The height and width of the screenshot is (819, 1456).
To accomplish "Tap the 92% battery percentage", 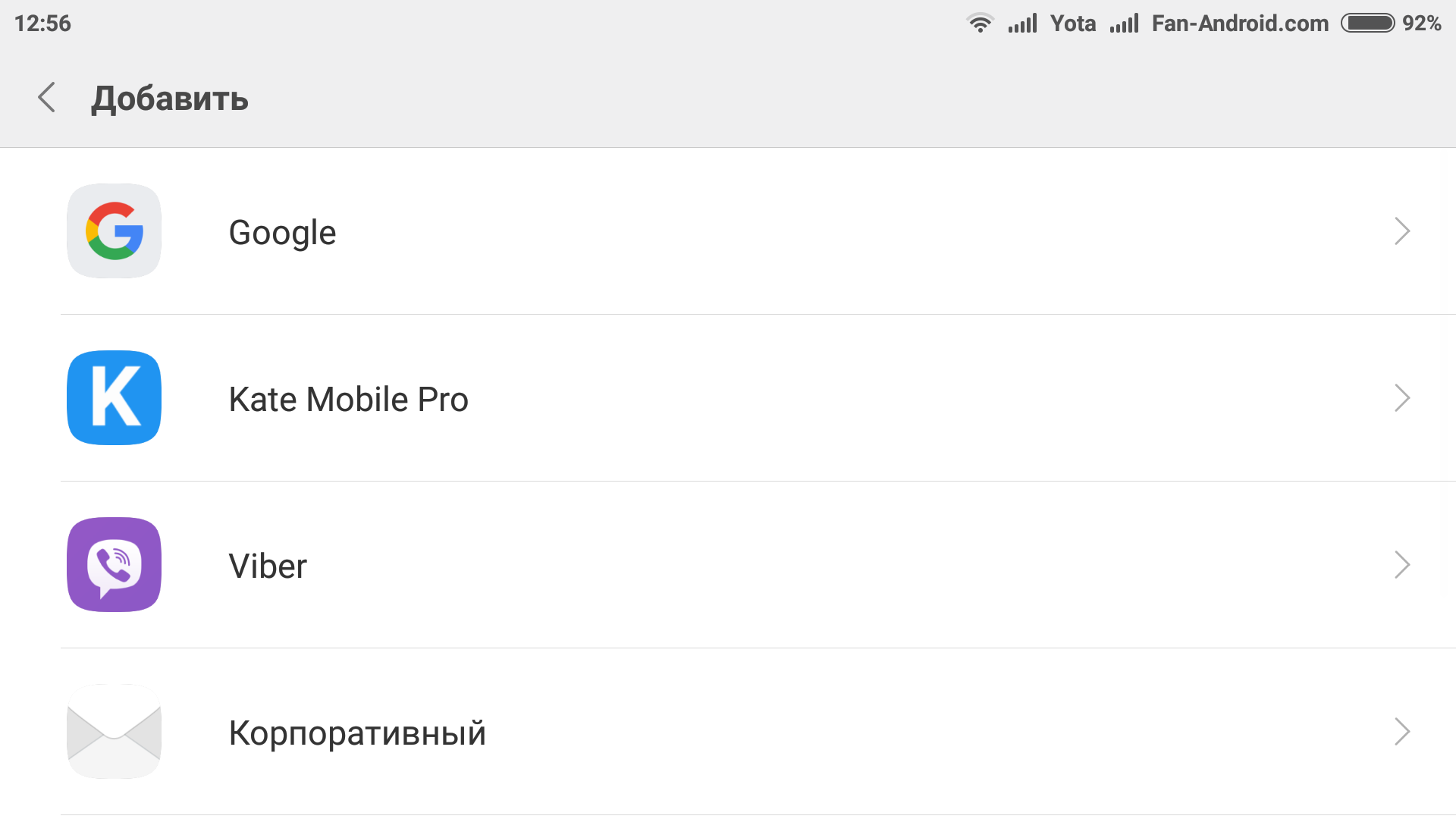I will 1421,24.
